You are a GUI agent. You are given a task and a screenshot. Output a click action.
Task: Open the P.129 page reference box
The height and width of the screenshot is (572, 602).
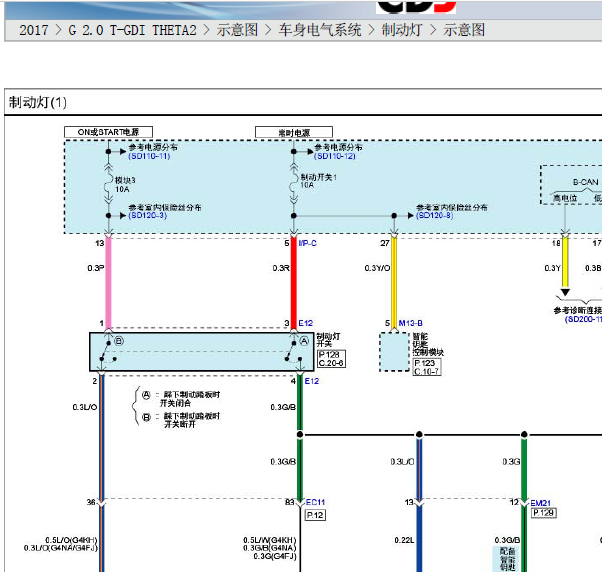click(x=544, y=512)
